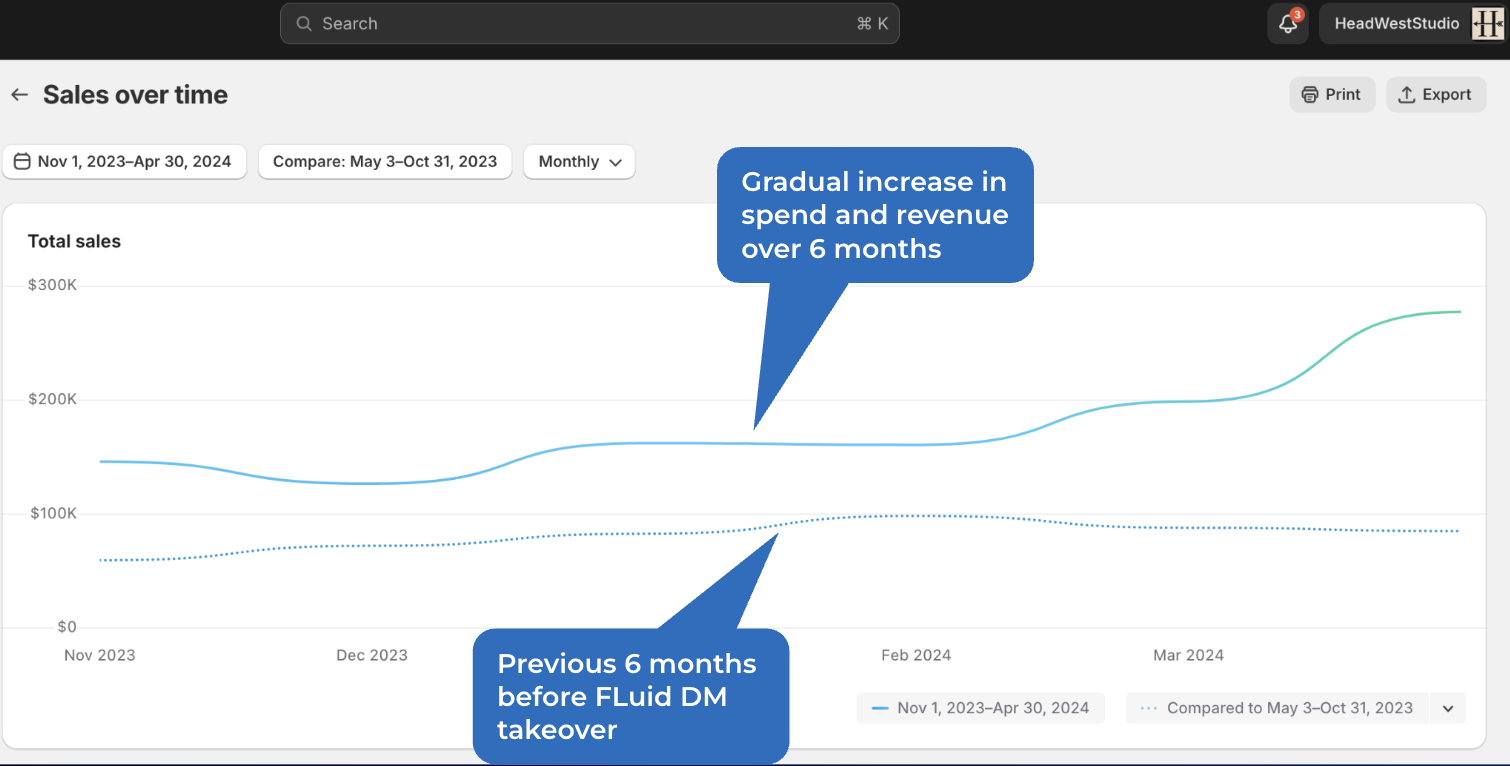Open HeadWestStudio store avatar logo
The image size is (1510, 766).
point(1488,24)
